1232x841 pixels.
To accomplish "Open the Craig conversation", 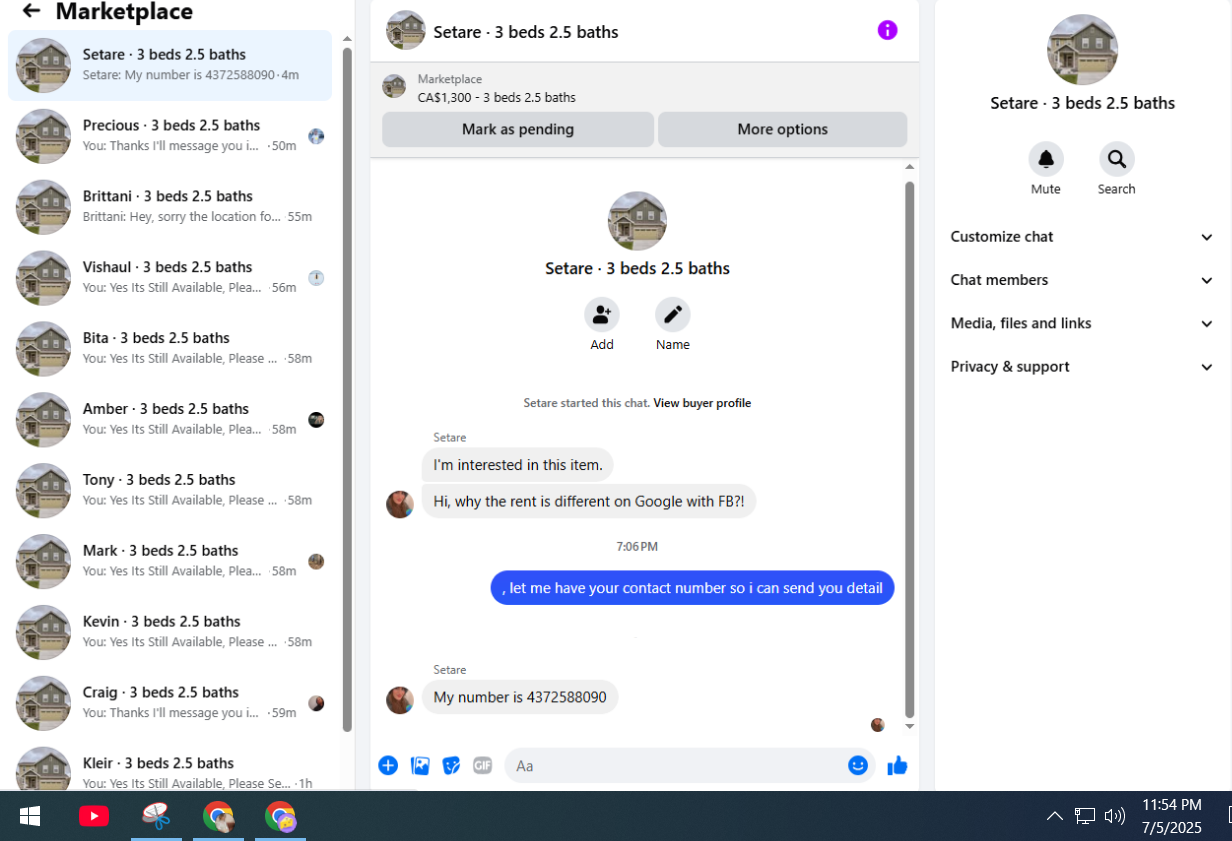I will point(170,704).
